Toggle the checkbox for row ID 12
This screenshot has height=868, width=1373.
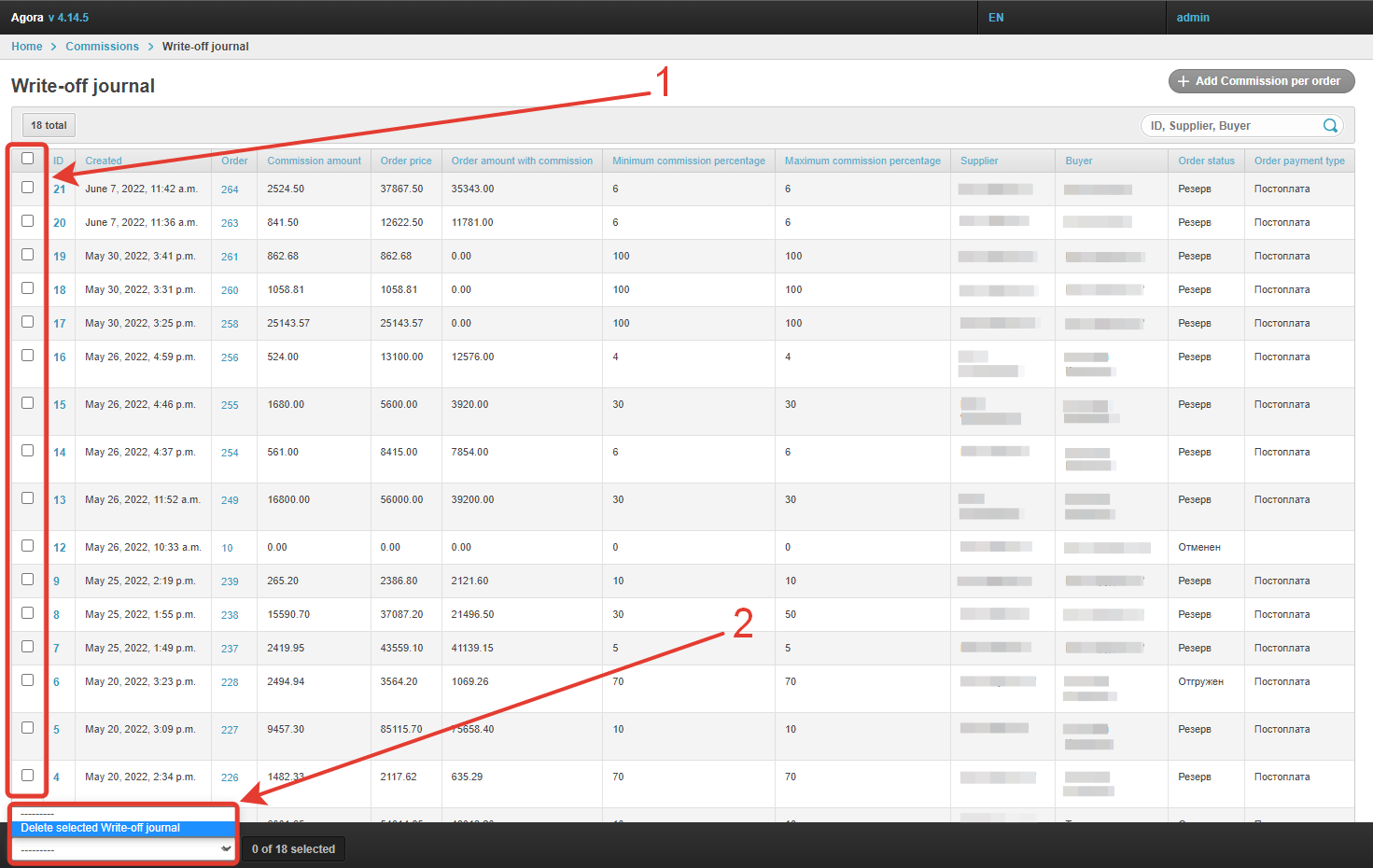(27, 546)
